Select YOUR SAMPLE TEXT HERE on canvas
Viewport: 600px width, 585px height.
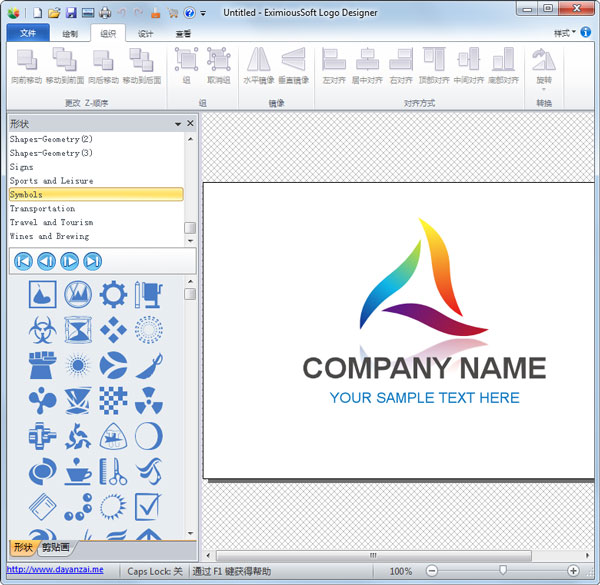pyautogui.click(x=424, y=398)
